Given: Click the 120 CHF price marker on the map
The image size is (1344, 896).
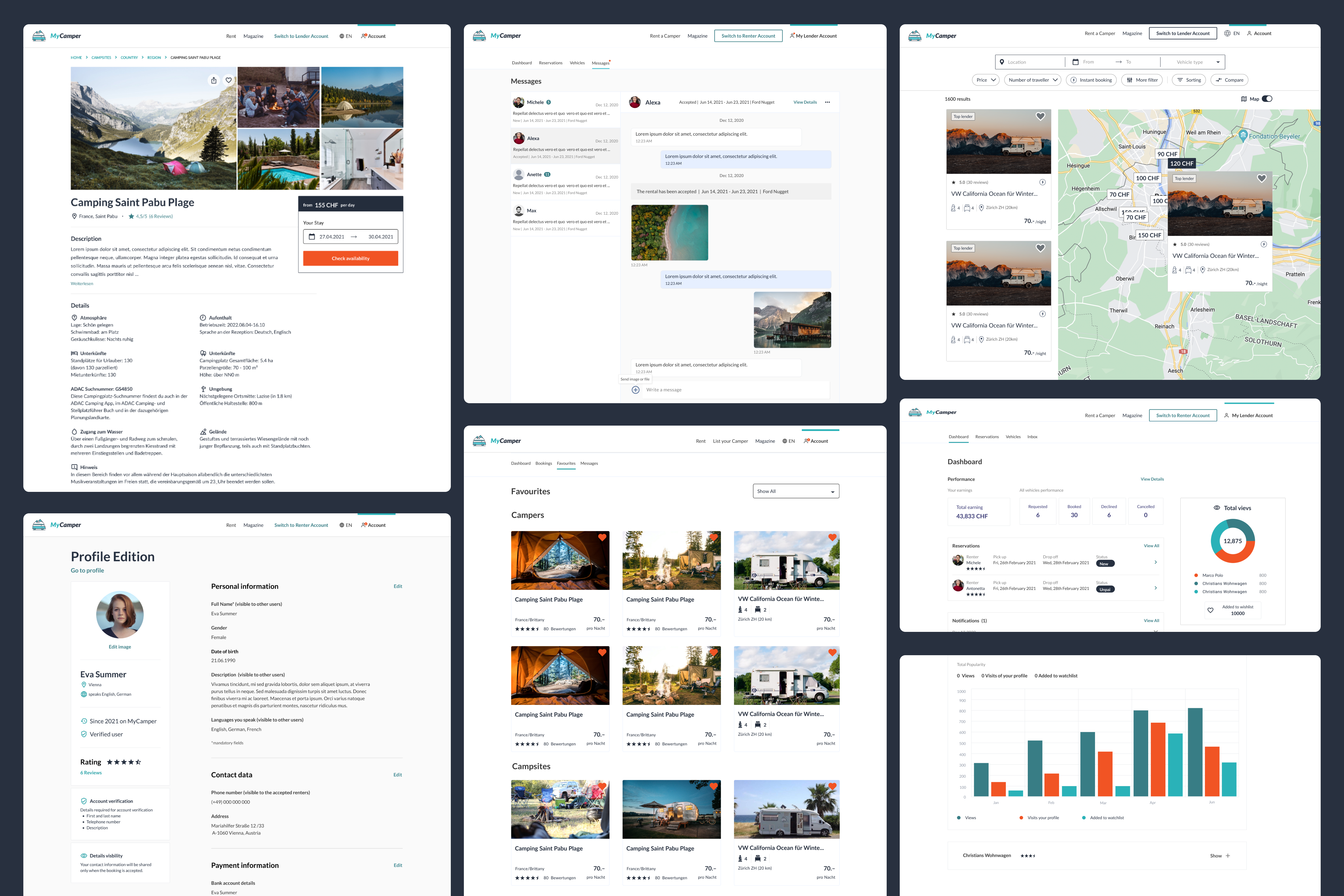Looking at the screenshot, I should pyautogui.click(x=1182, y=163).
